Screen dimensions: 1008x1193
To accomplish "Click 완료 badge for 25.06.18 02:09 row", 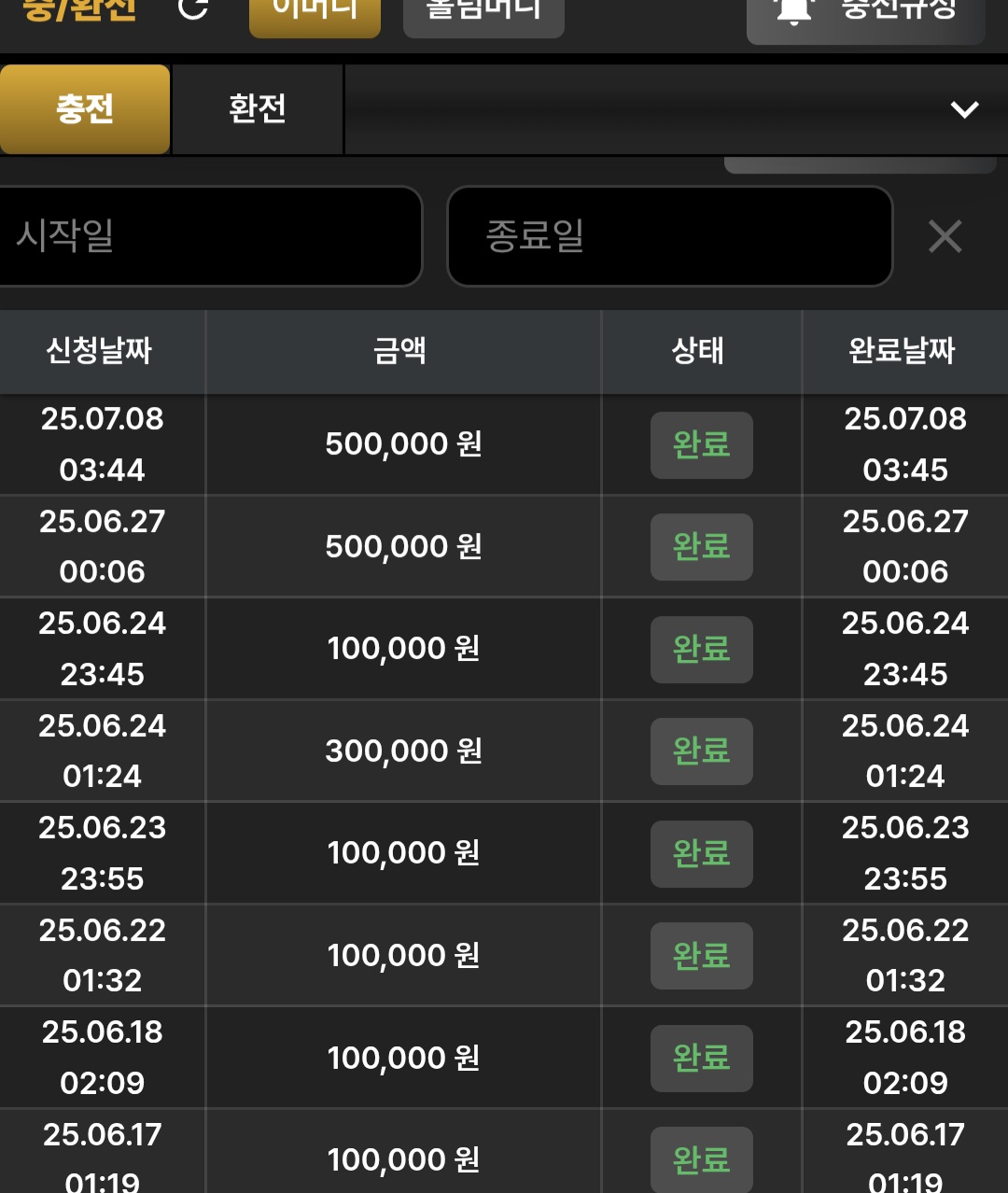I will tap(702, 1059).
